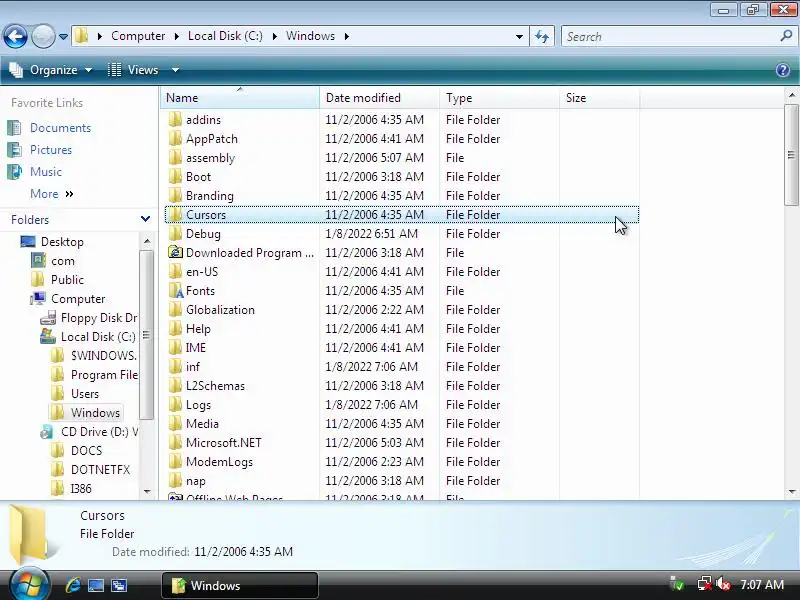Select Desktop in the folder tree

[62, 242]
